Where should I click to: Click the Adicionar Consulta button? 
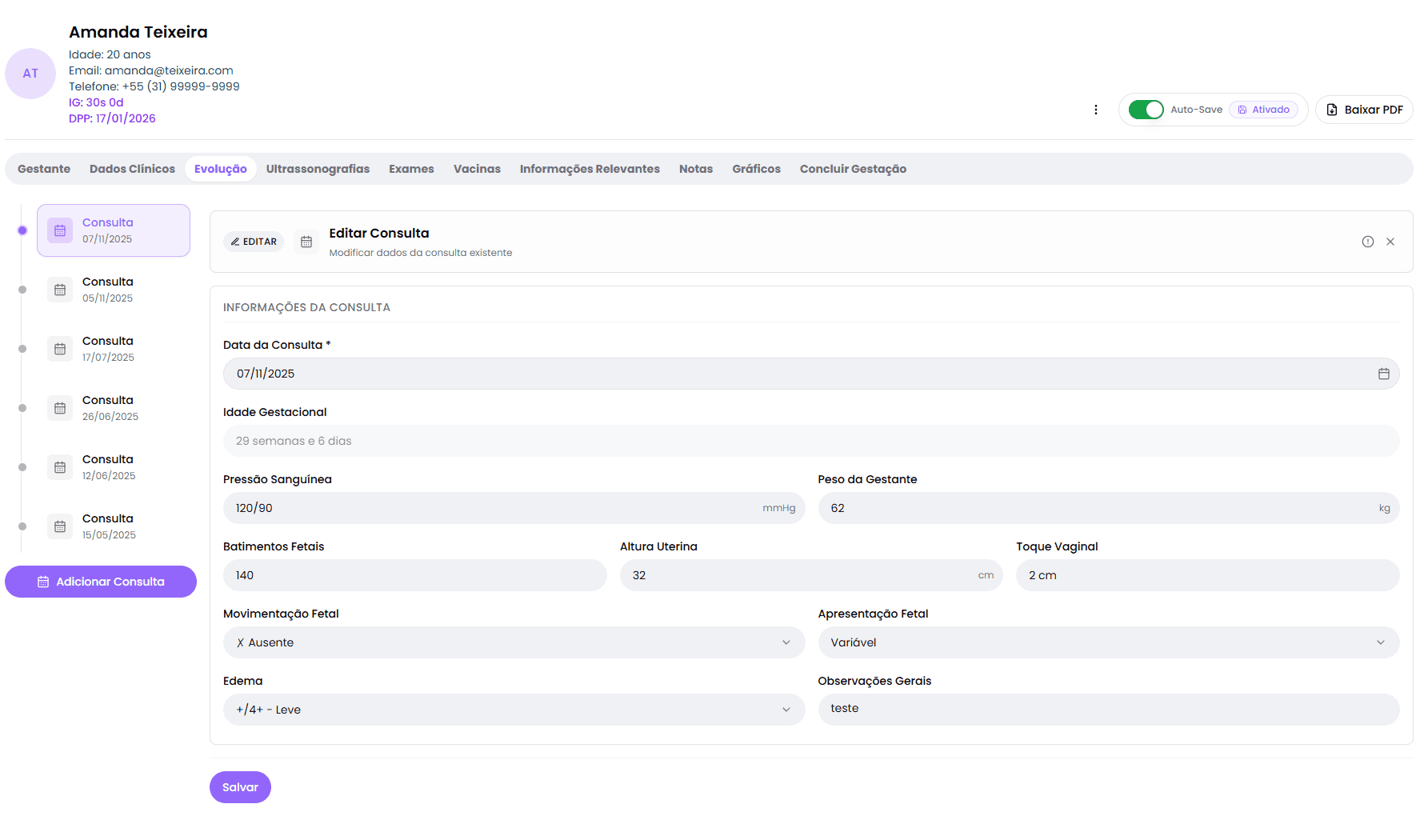[101, 582]
